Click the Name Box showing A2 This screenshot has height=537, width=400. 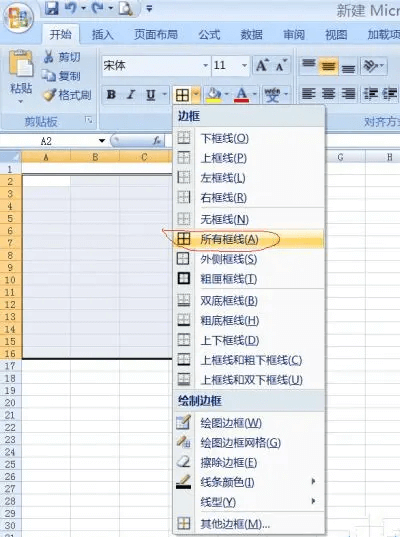click(55, 141)
